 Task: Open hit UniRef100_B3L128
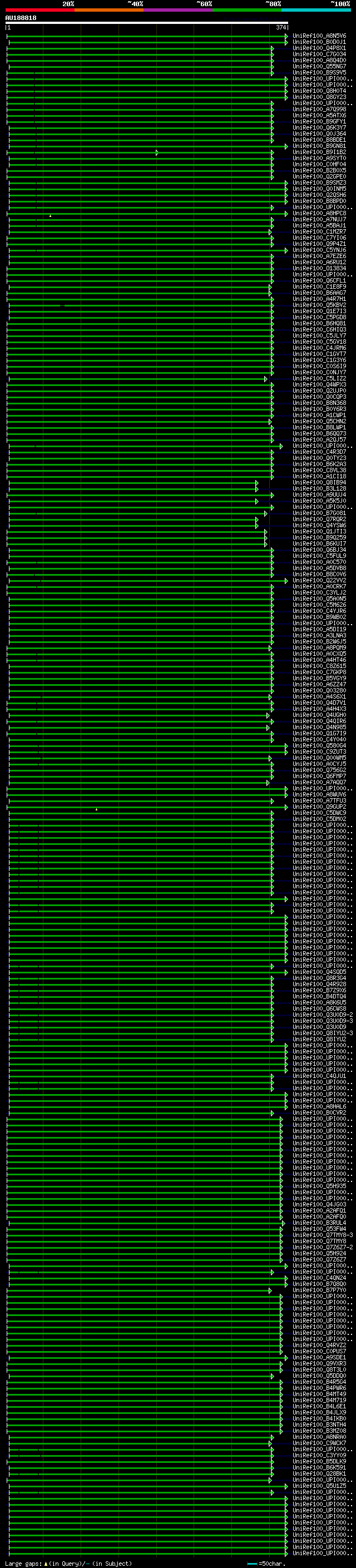319,489
